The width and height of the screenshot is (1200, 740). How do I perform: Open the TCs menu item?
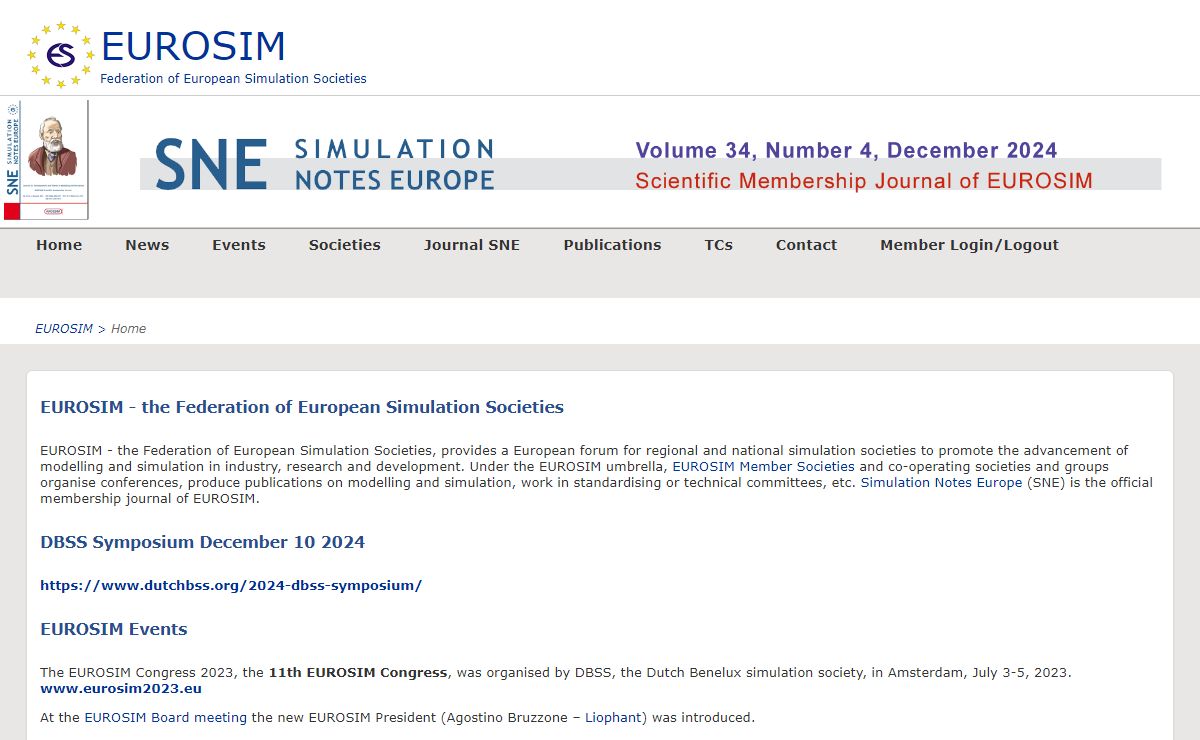pos(718,245)
